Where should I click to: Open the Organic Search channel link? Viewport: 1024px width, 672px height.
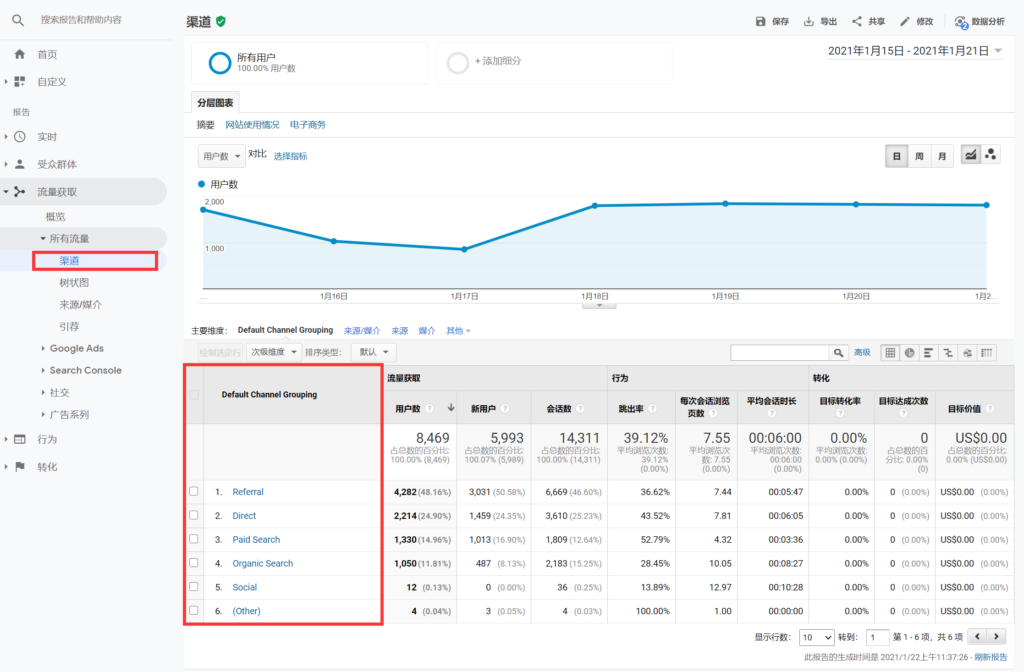[x=262, y=563]
